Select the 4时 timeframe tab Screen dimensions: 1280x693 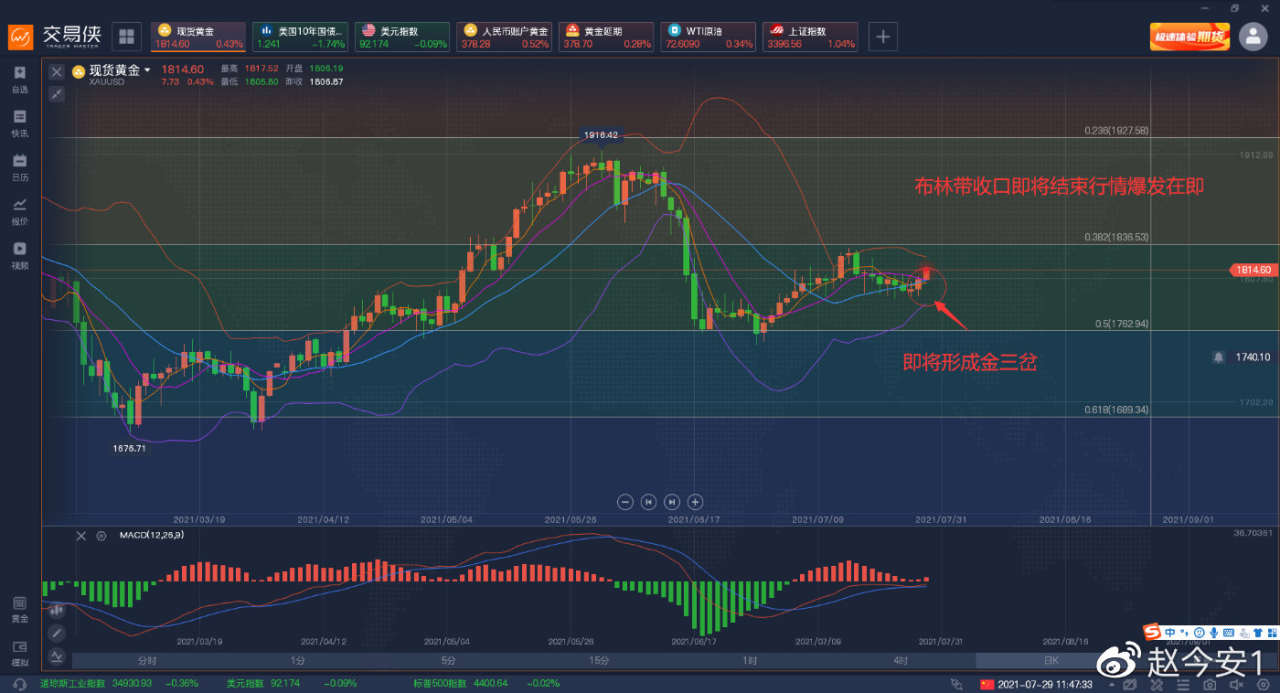tap(900, 661)
